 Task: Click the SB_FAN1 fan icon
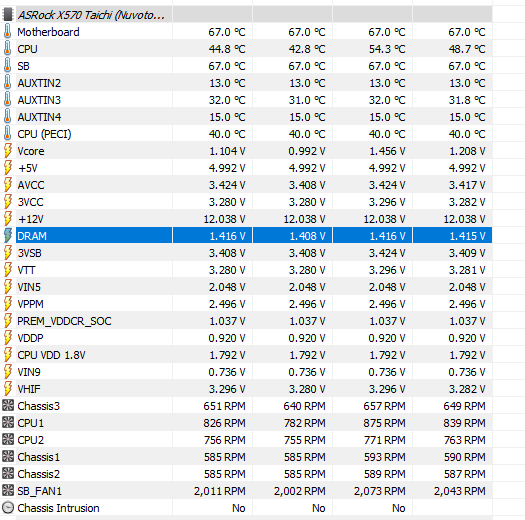tap(8, 491)
